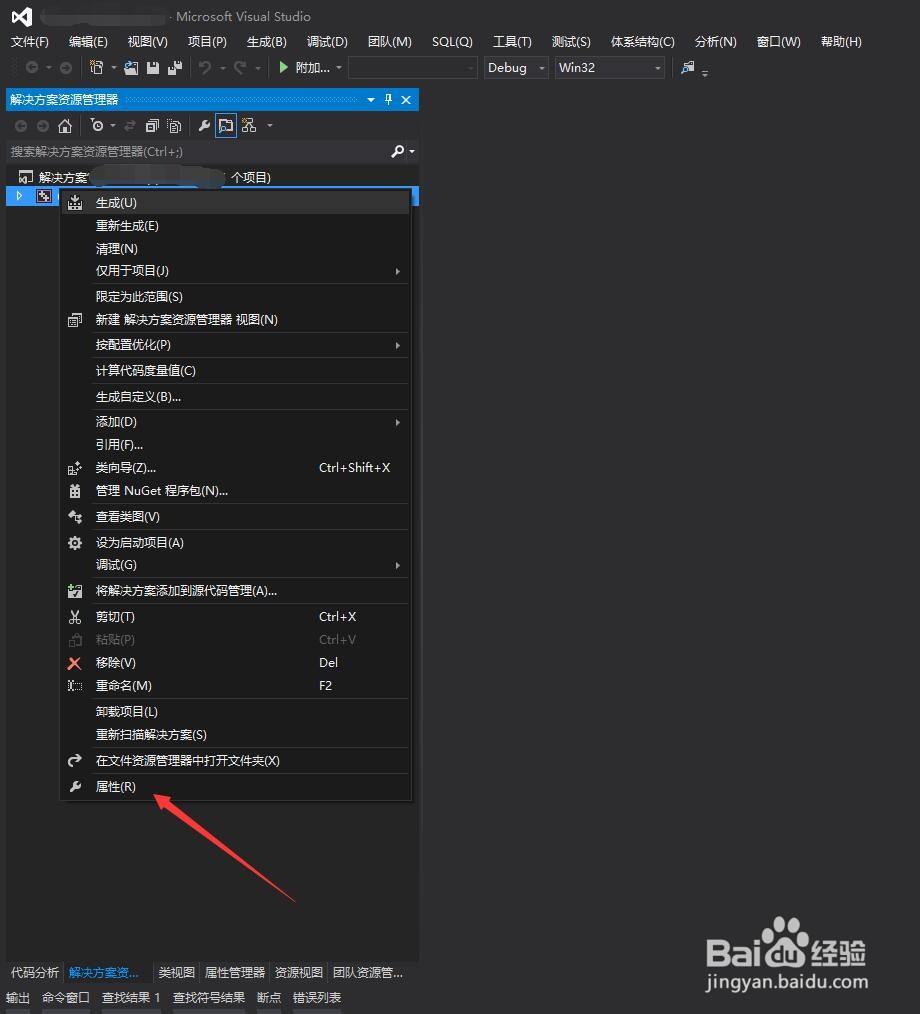Toggle the Preview Selected Items icon

[x=225, y=126]
